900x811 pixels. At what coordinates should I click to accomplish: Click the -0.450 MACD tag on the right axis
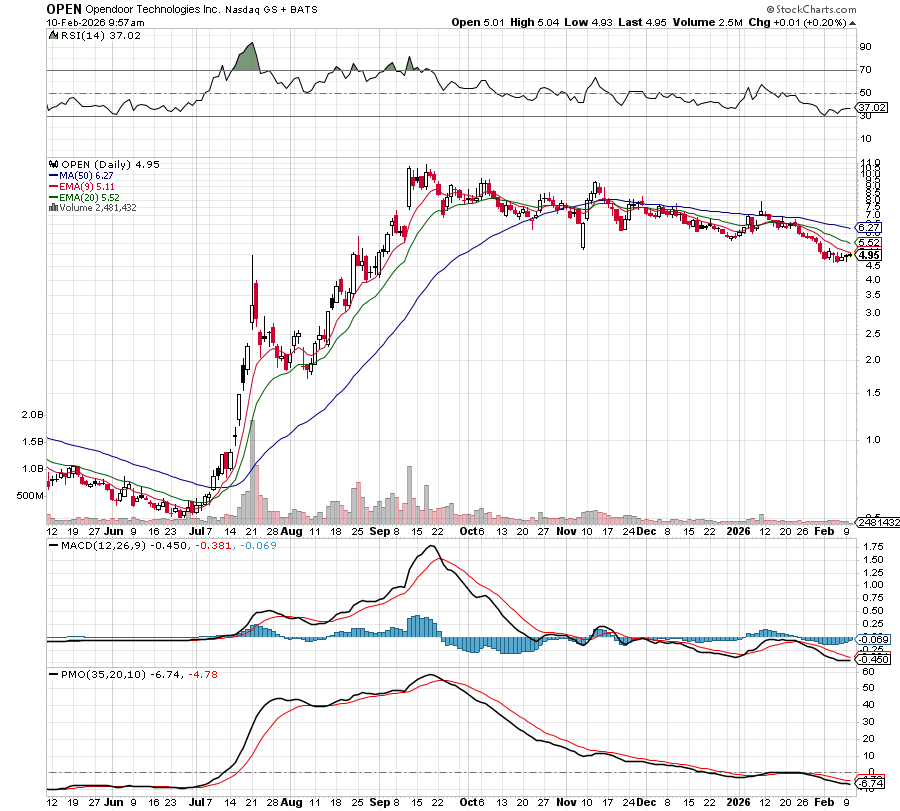[x=874, y=659]
